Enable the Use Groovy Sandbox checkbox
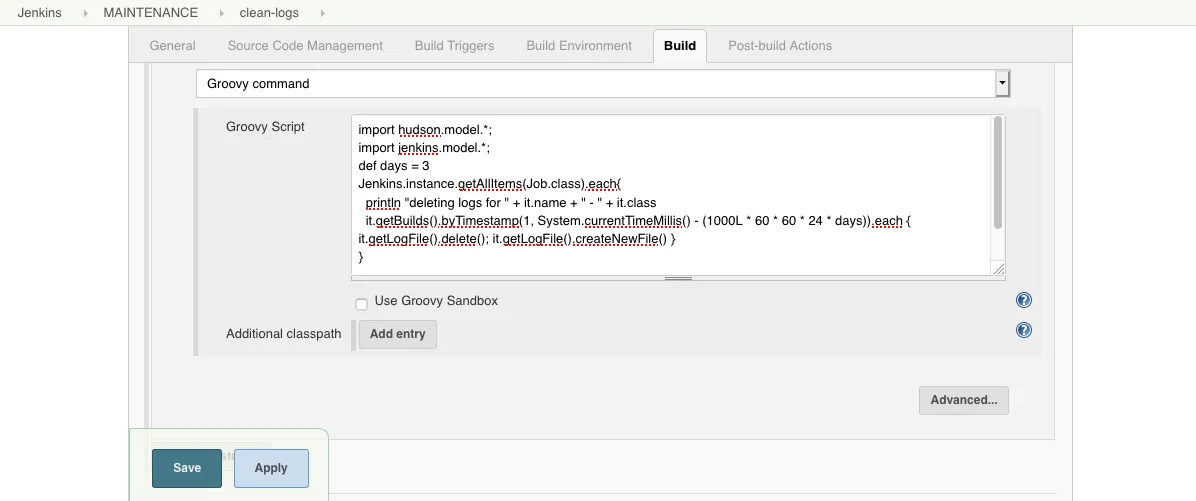Viewport: 1196px width, 501px height. pos(361,303)
